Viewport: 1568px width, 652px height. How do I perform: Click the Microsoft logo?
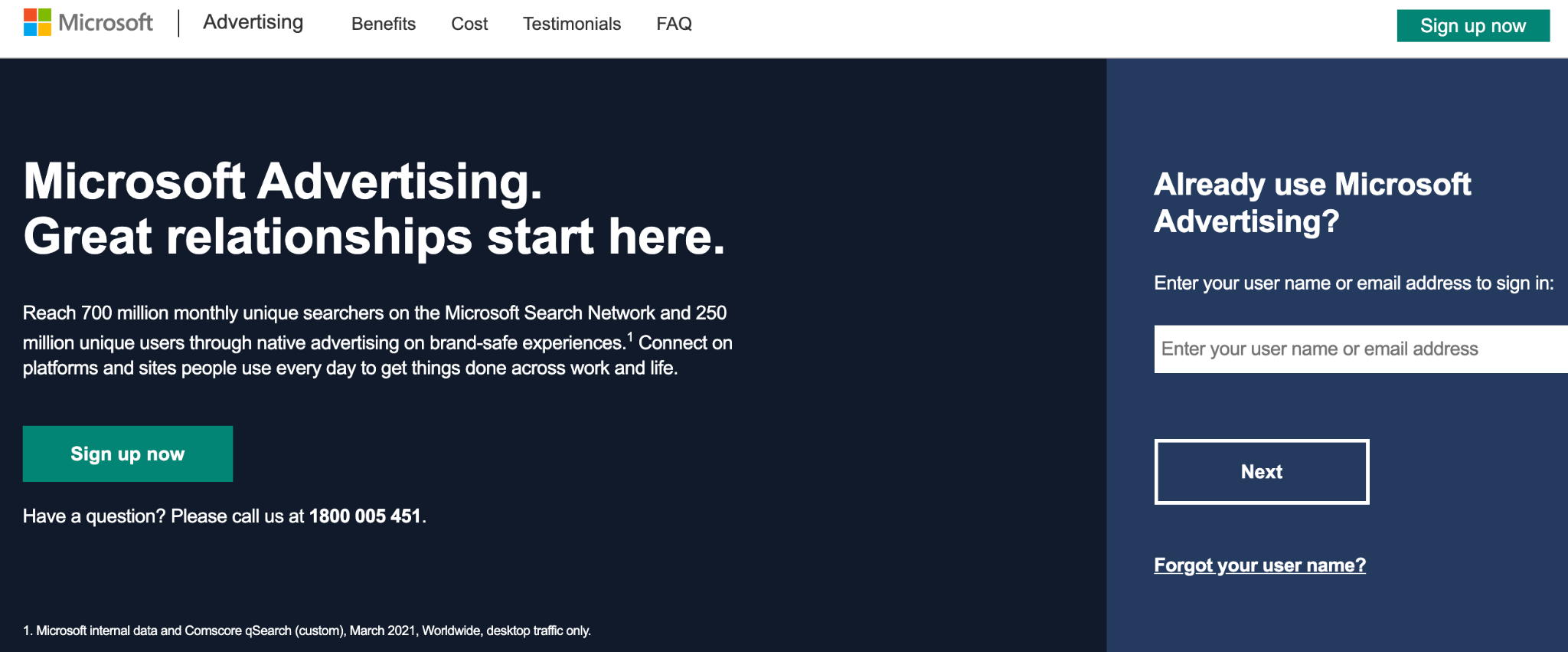(88, 23)
